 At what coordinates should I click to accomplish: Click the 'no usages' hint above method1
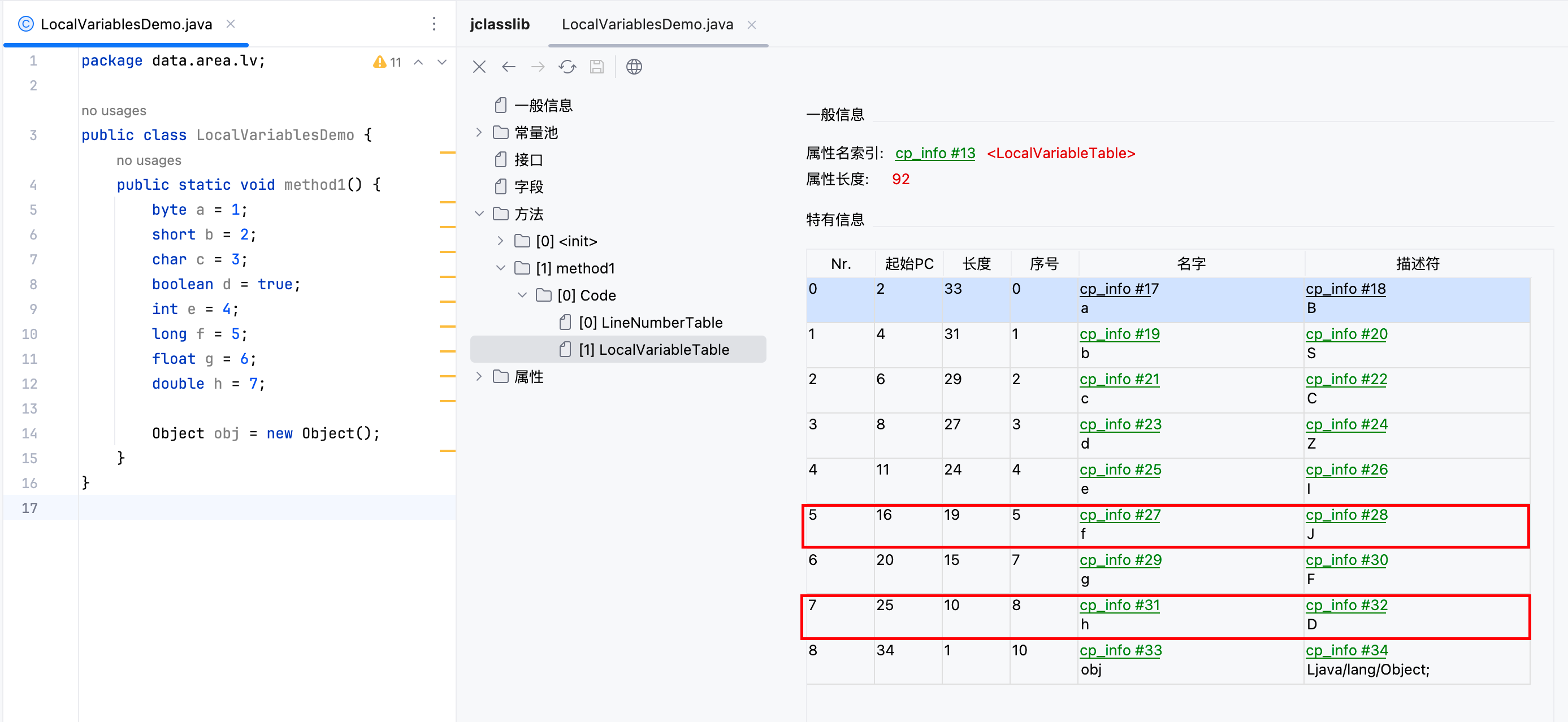(x=149, y=160)
